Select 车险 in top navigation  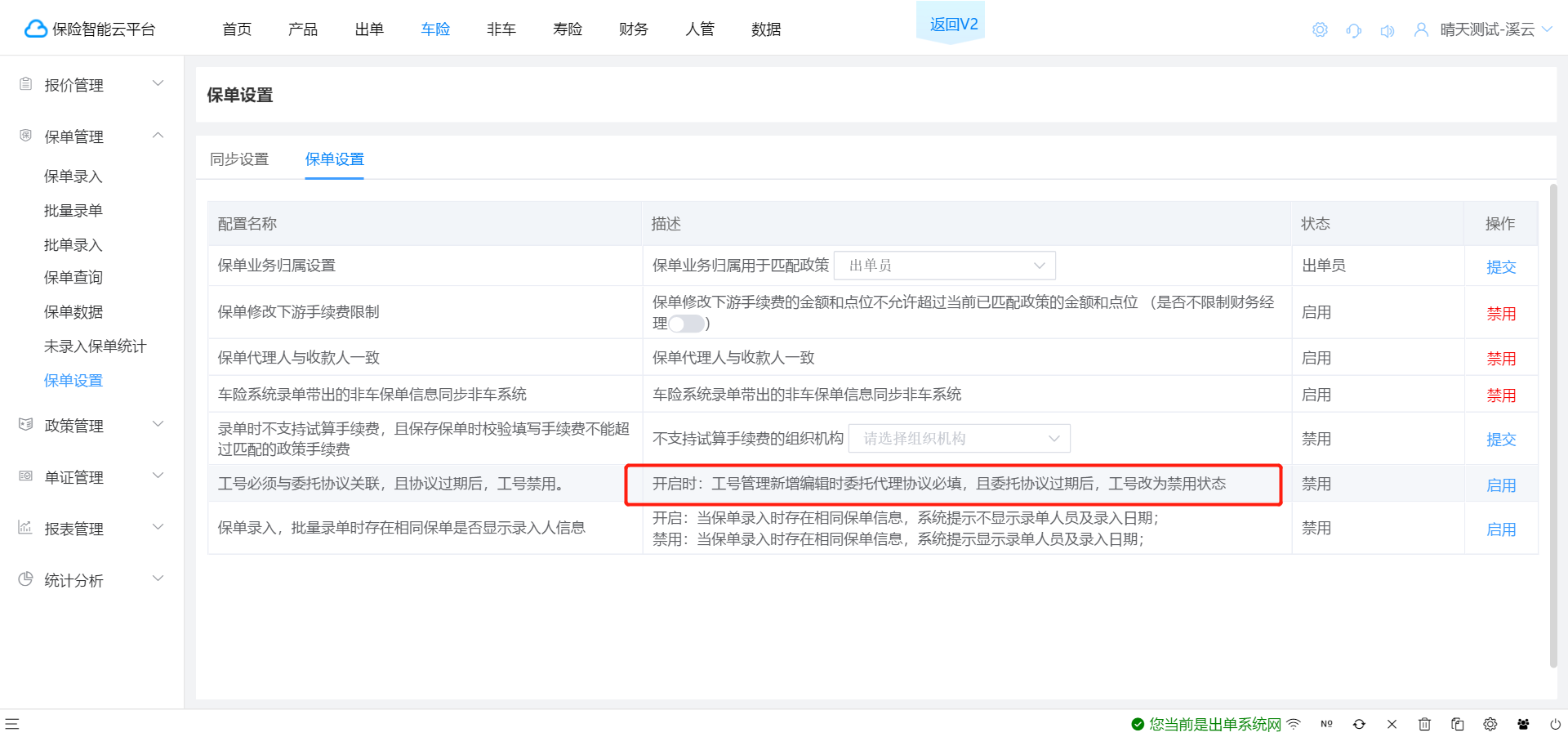(x=435, y=29)
